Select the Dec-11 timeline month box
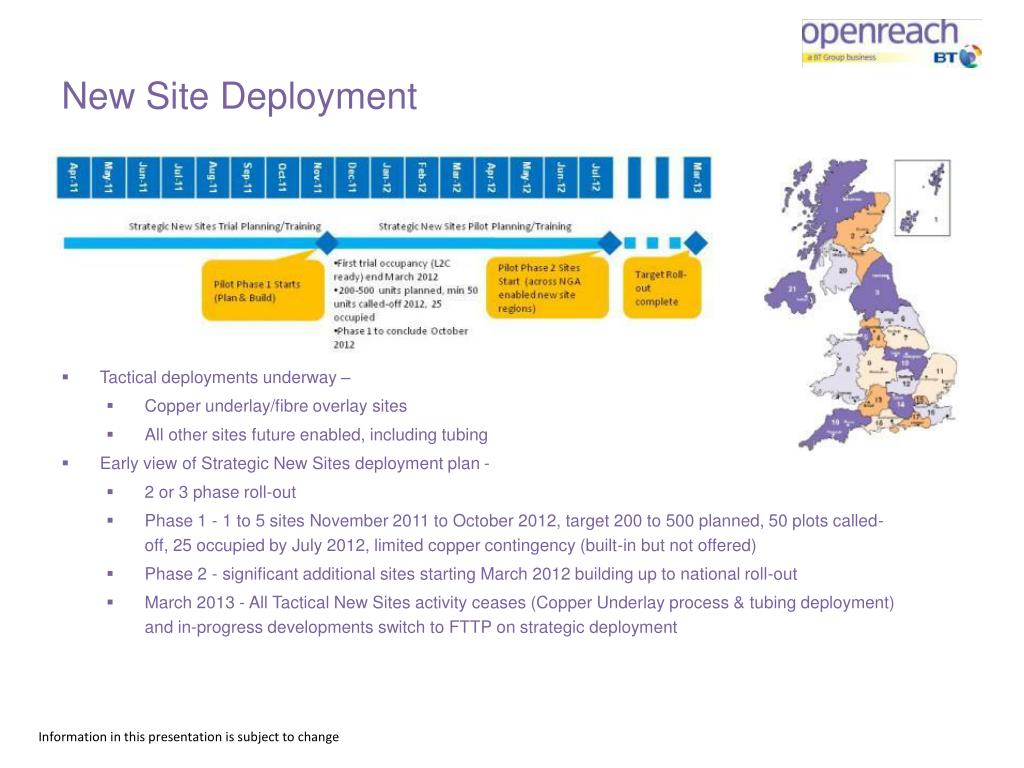This screenshot has height=768, width=1024. point(352,178)
